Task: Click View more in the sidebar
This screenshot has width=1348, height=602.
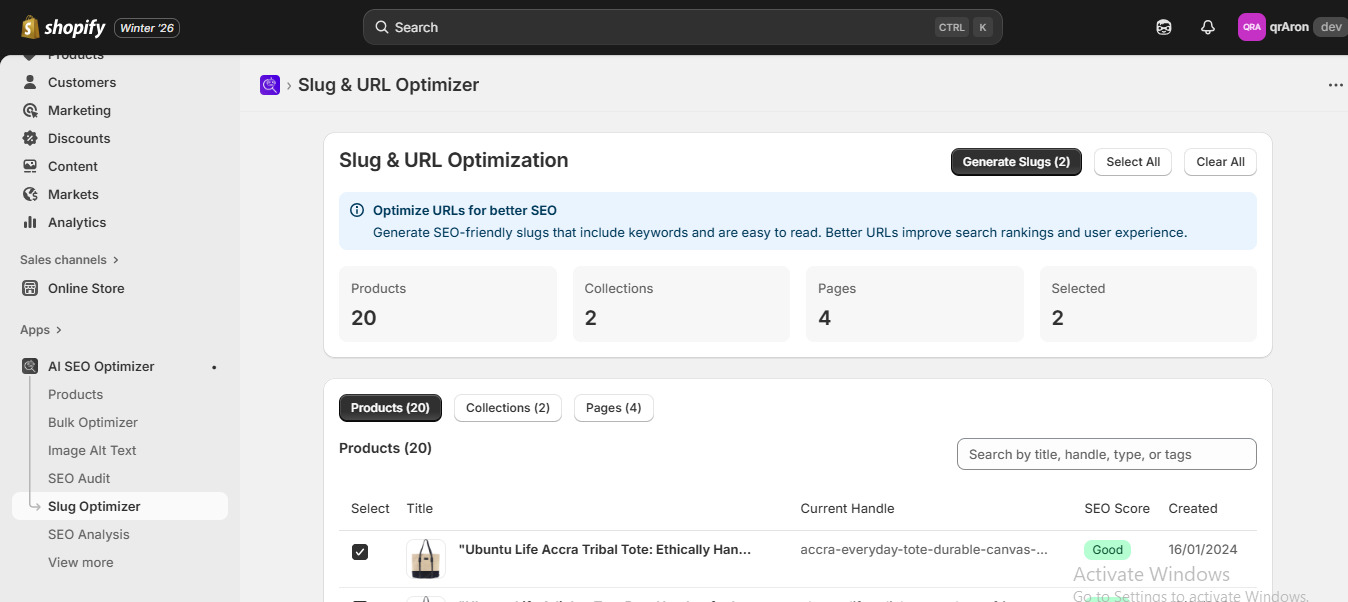Action: coord(81,562)
